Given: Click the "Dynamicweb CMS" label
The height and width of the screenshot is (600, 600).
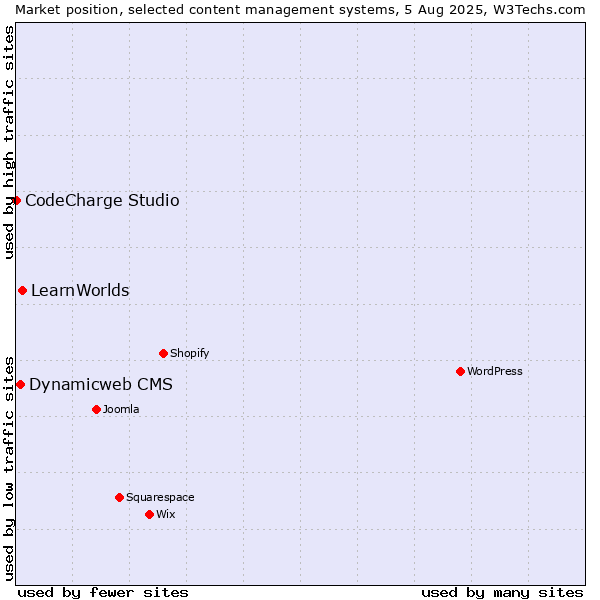Looking at the screenshot, I should pos(101,385).
